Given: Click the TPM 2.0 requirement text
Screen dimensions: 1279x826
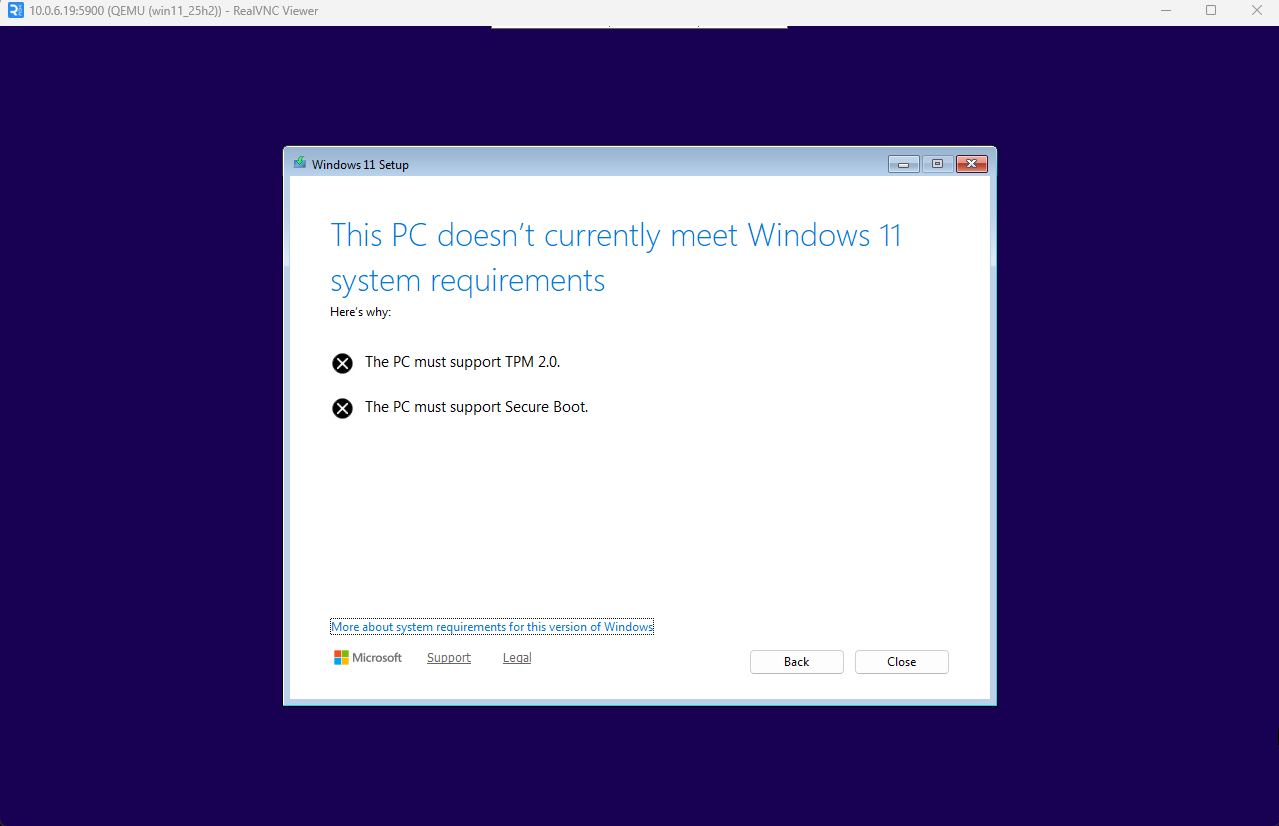Looking at the screenshot, I should [x=462, y=362].
